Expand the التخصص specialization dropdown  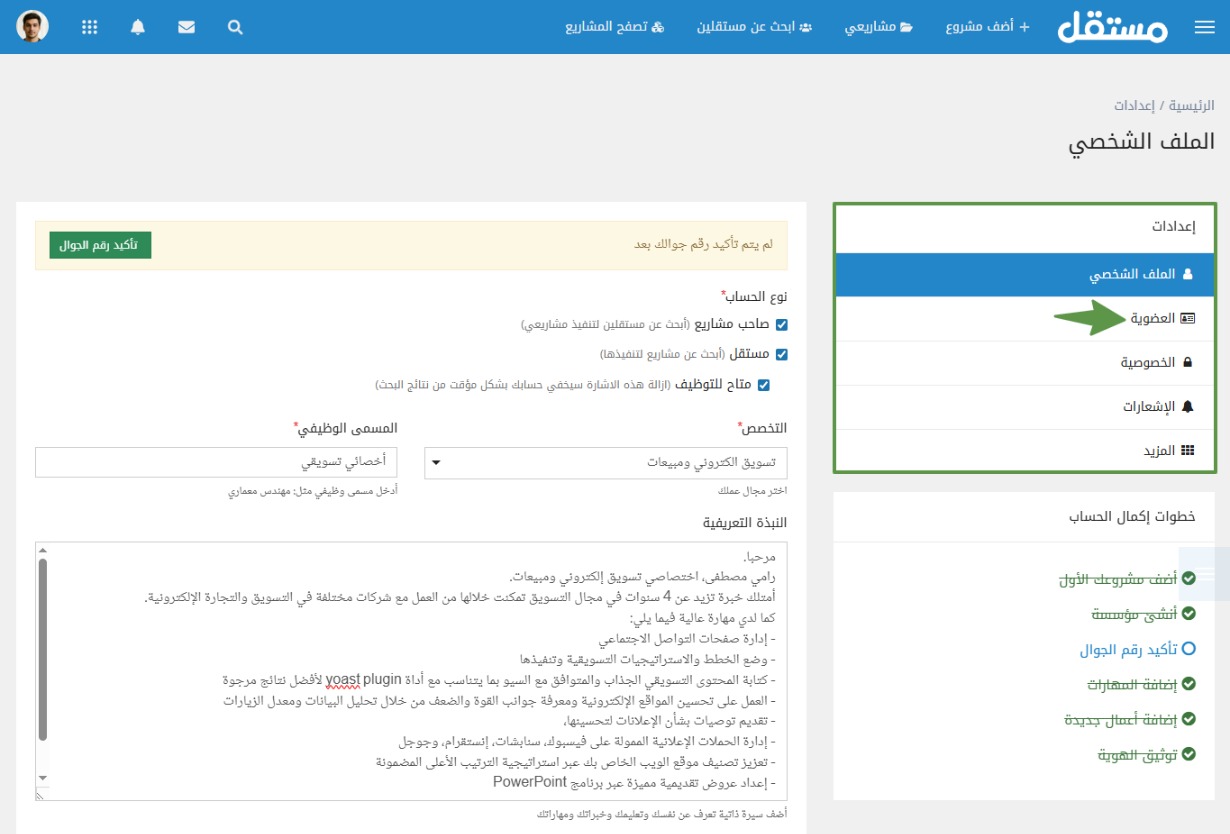606,463
